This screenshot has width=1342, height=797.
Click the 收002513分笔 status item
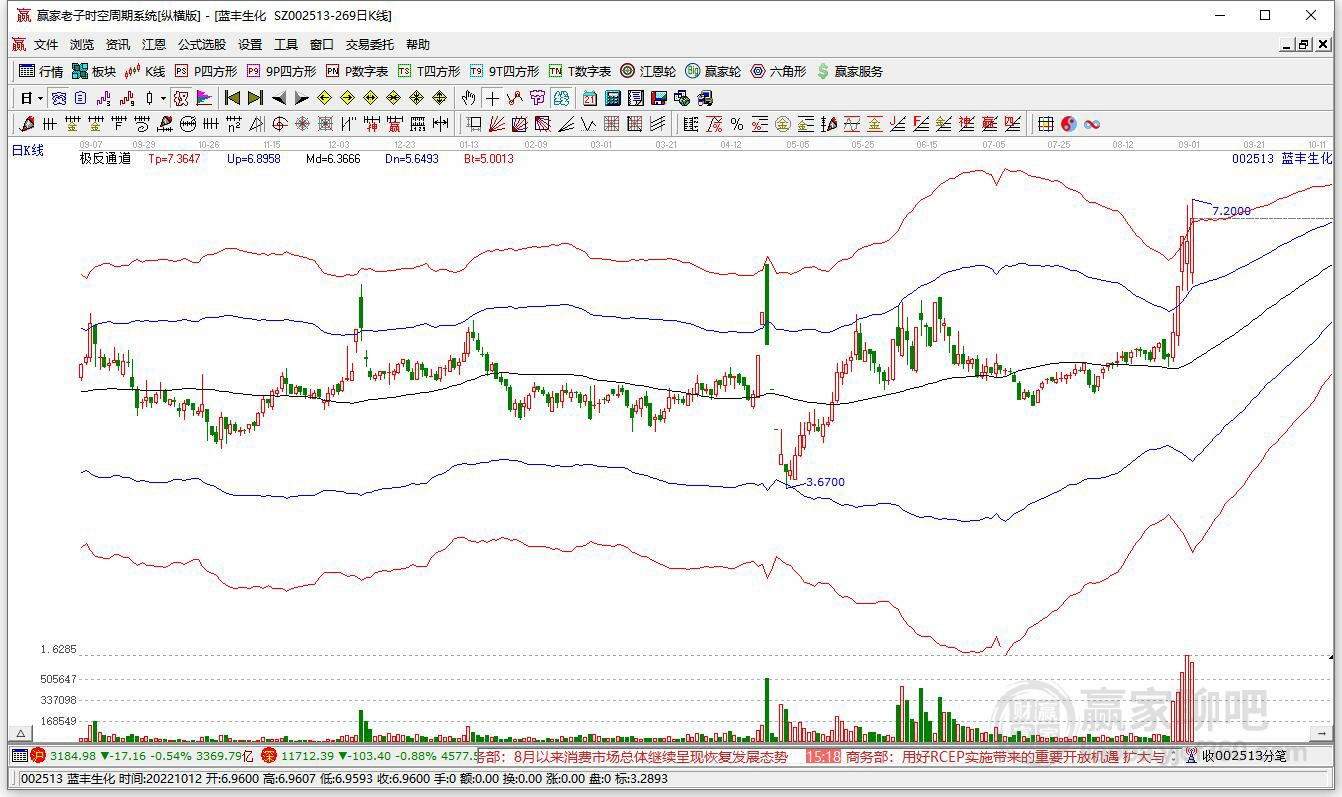pyautogui.click(x=1244, y=757)
